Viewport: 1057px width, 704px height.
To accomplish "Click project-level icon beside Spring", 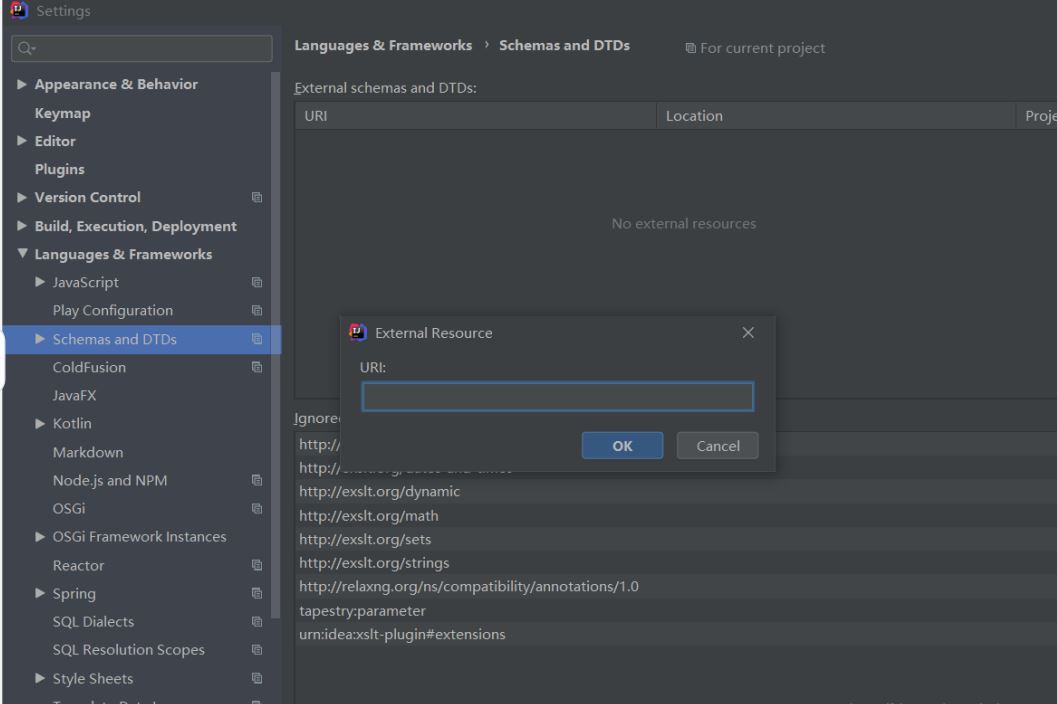I will click(x=257, y=594).
